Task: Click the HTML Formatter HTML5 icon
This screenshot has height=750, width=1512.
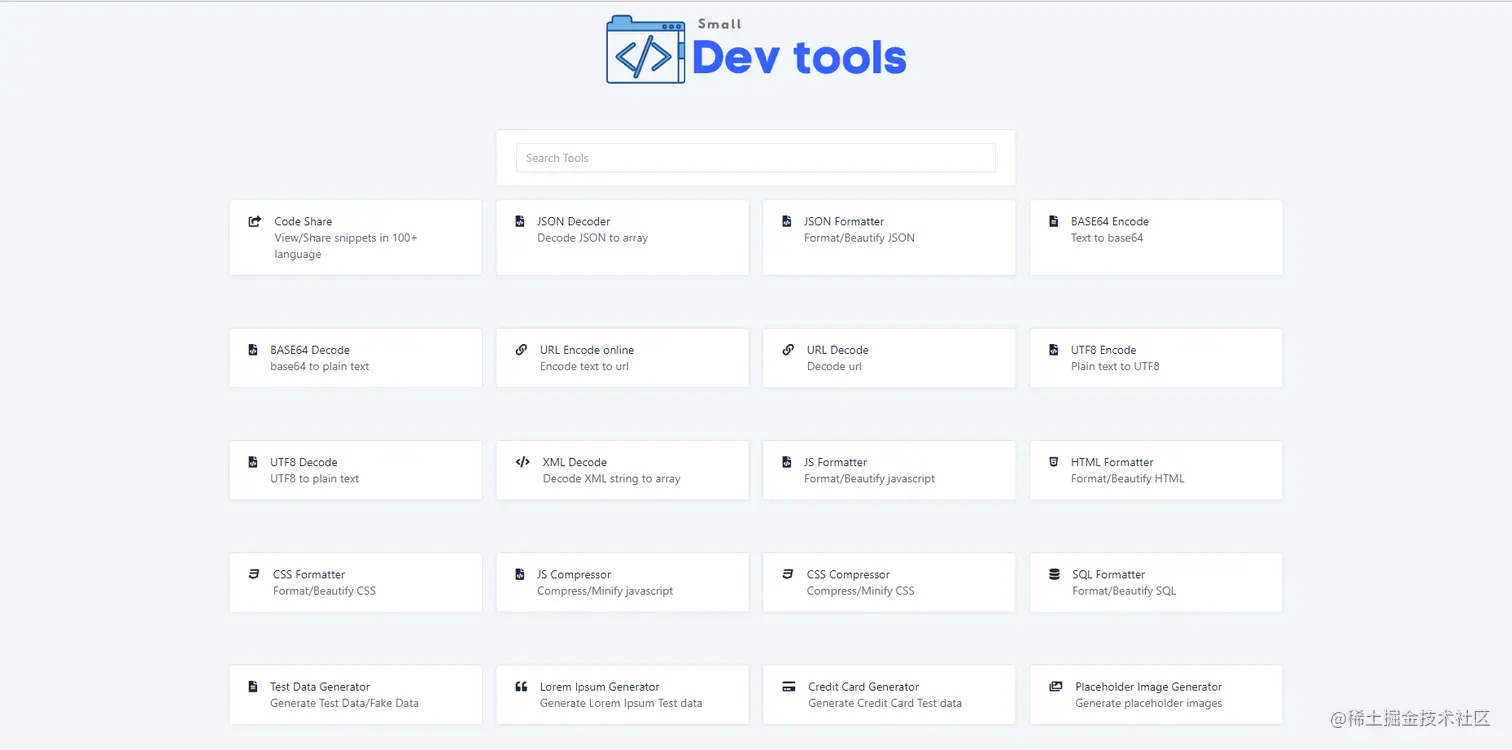Action: 1053,462
